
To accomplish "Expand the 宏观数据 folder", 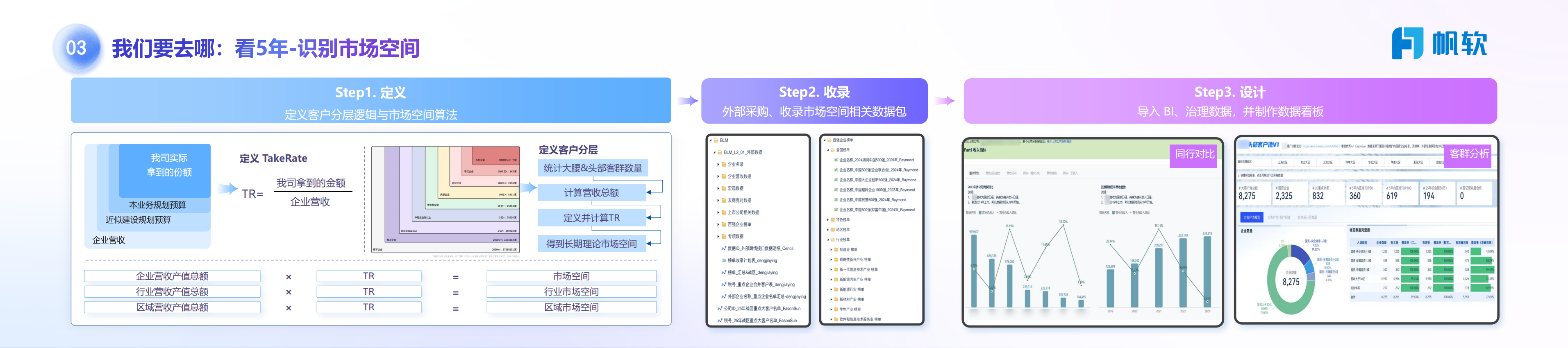I will (718, 189).
